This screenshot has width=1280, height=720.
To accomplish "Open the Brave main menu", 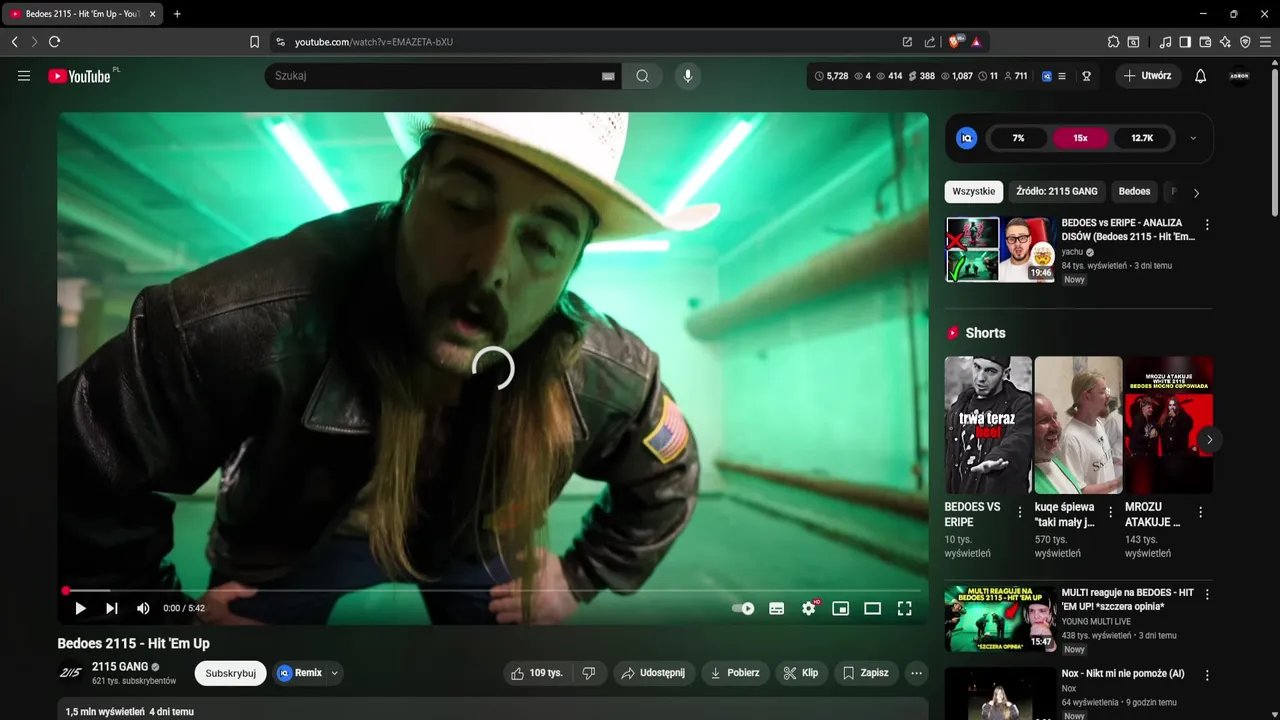I will (x=1265, y=42).
